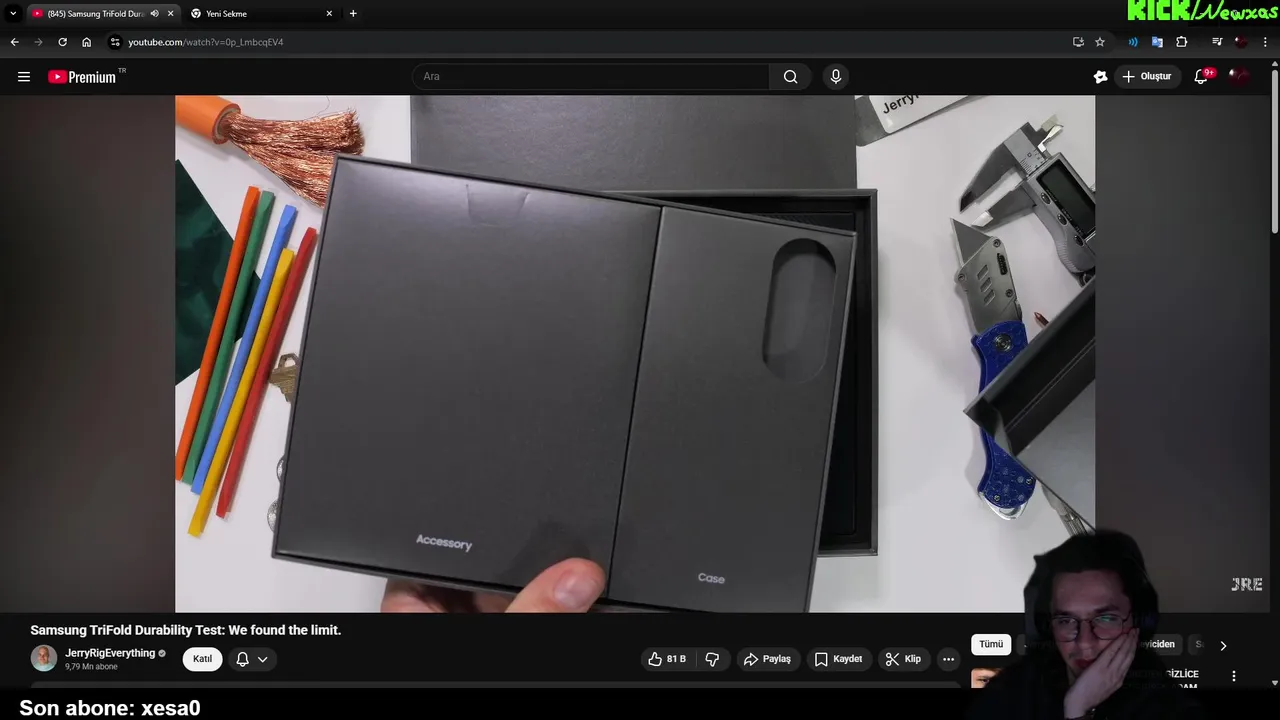Open the YouTube notifications bell
The image size is (1280, 720).
[x=1201, y=77]
